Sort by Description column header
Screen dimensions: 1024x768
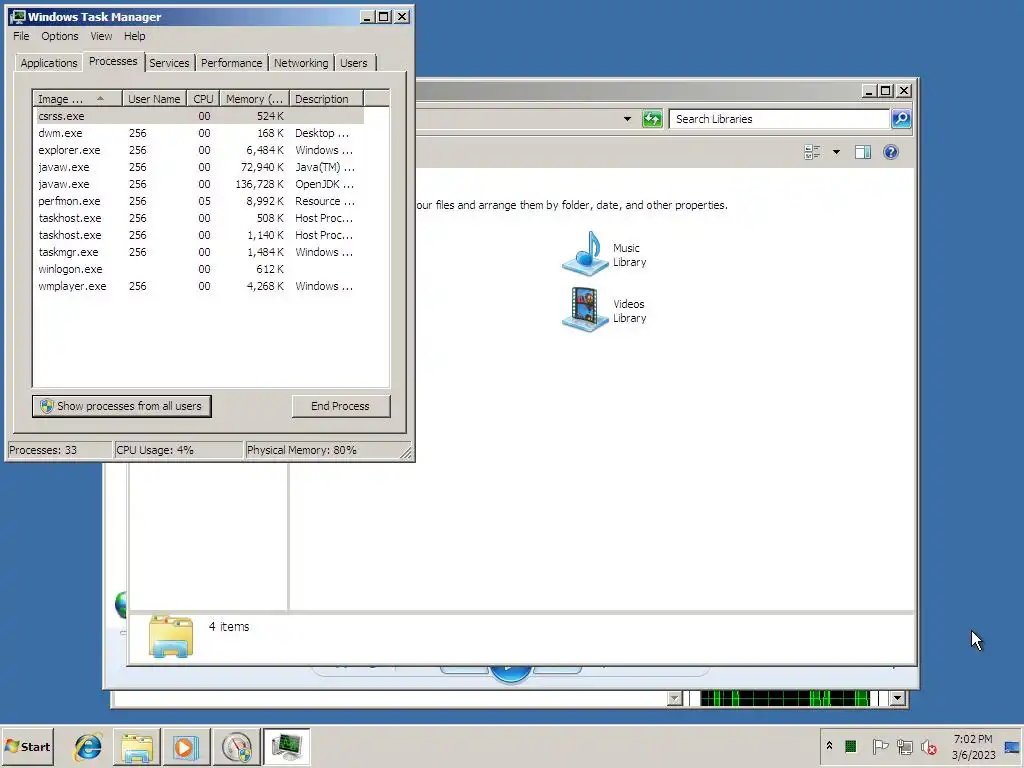pyautogui.click(x=326, y=99)
